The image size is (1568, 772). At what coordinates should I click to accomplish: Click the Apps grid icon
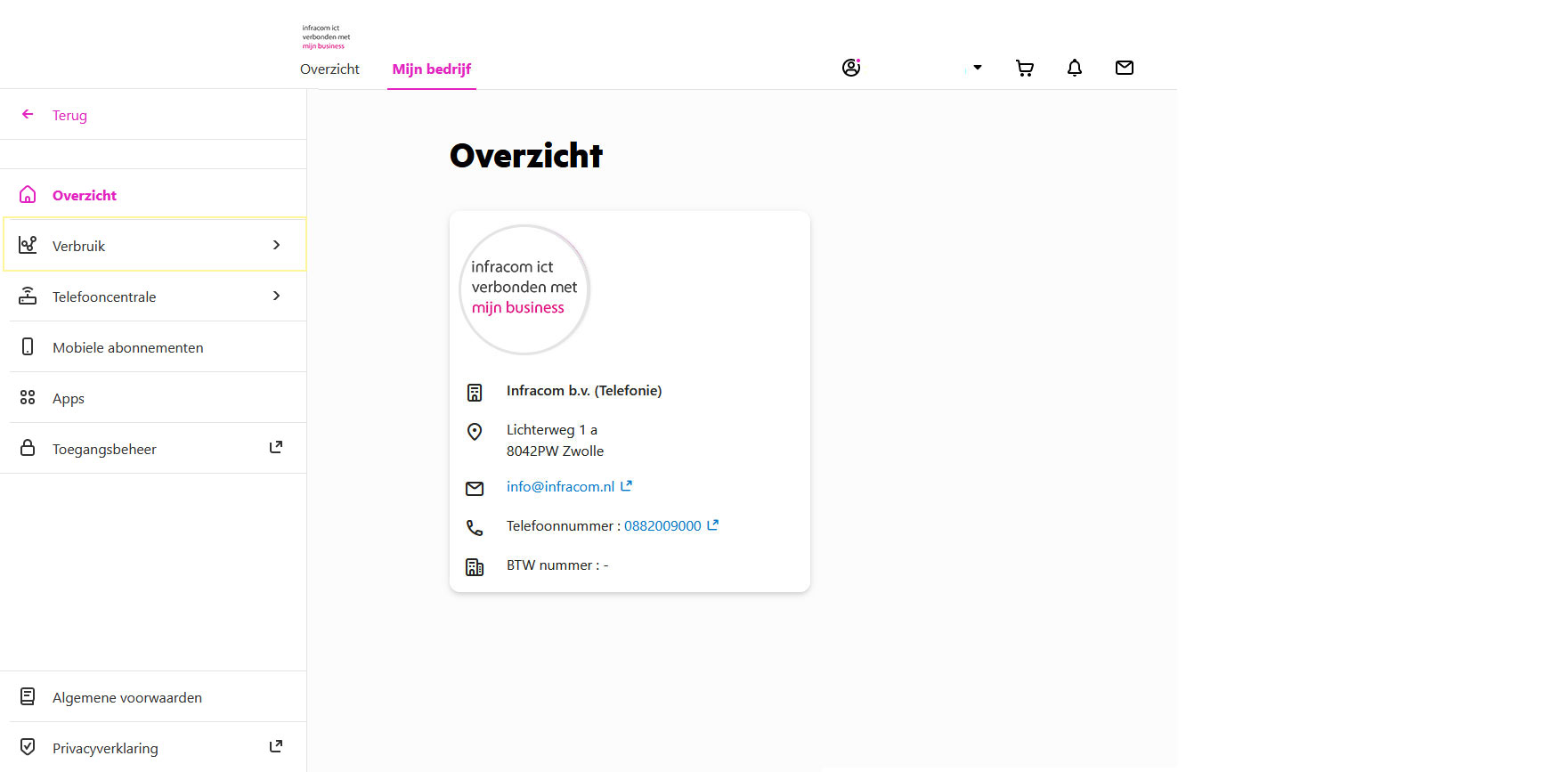(x=28, y=397)
